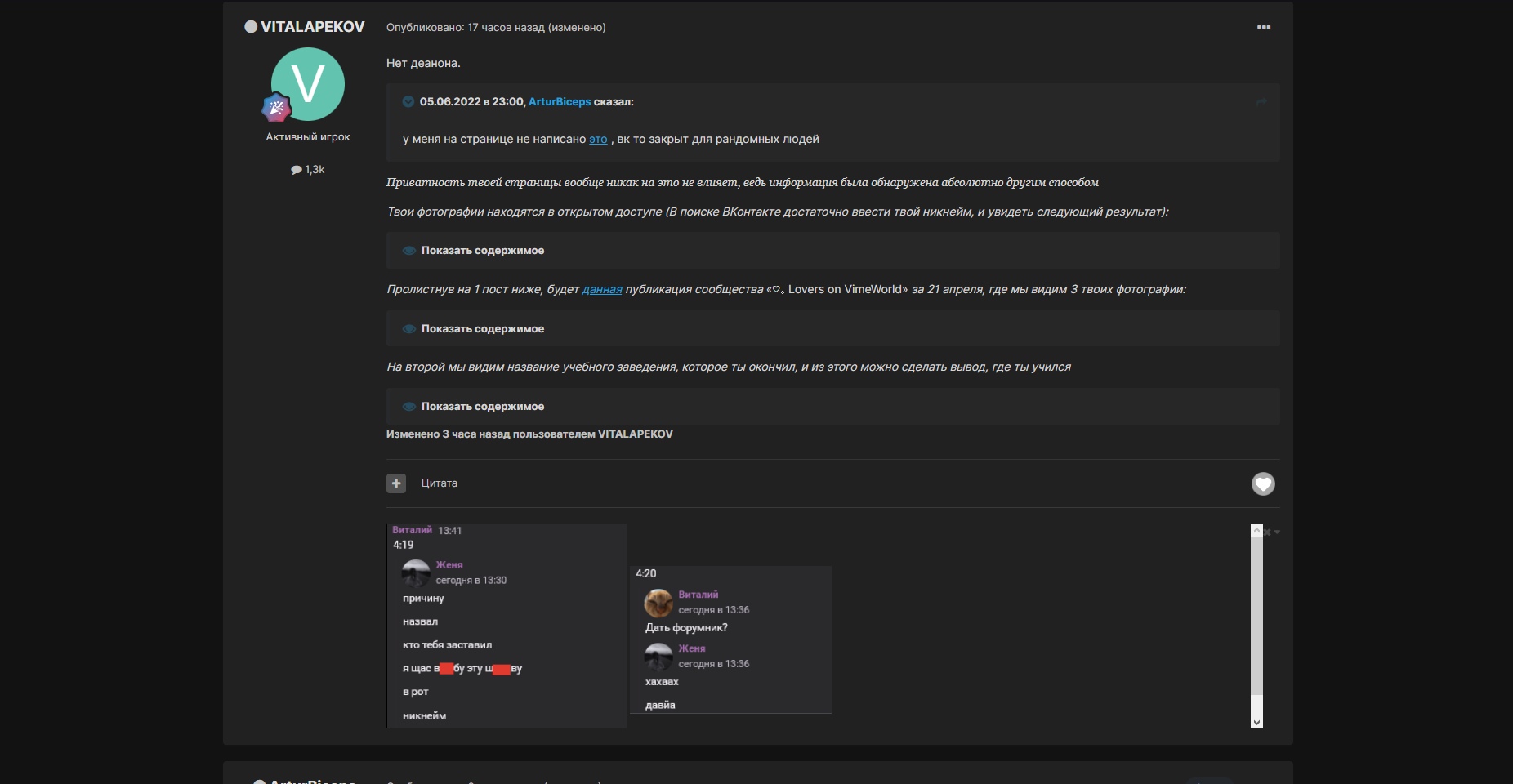Screen dimensions: 1513x784
Task: Follow the "это" link in quoted text
Action: pos(598,140)
